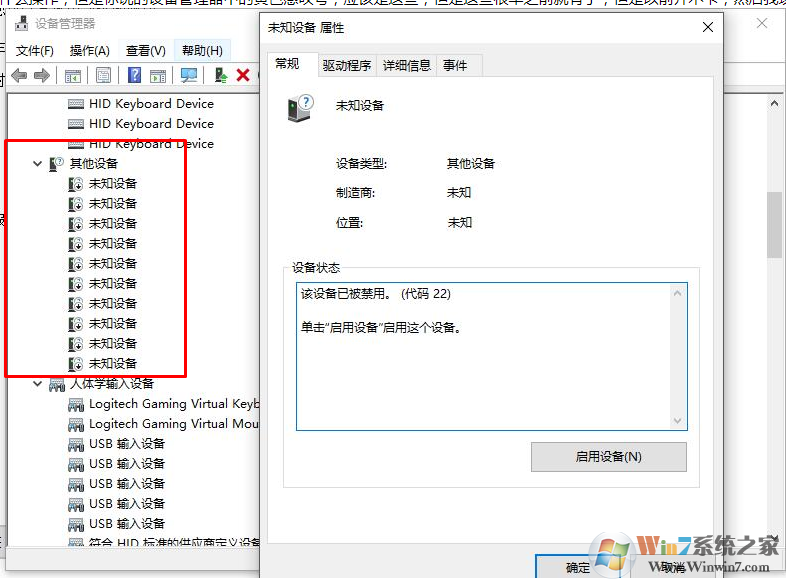This screenshot has width=786, height=581.
Task: Toggle the show/hide console tree icon
Action: coord(73,76)
